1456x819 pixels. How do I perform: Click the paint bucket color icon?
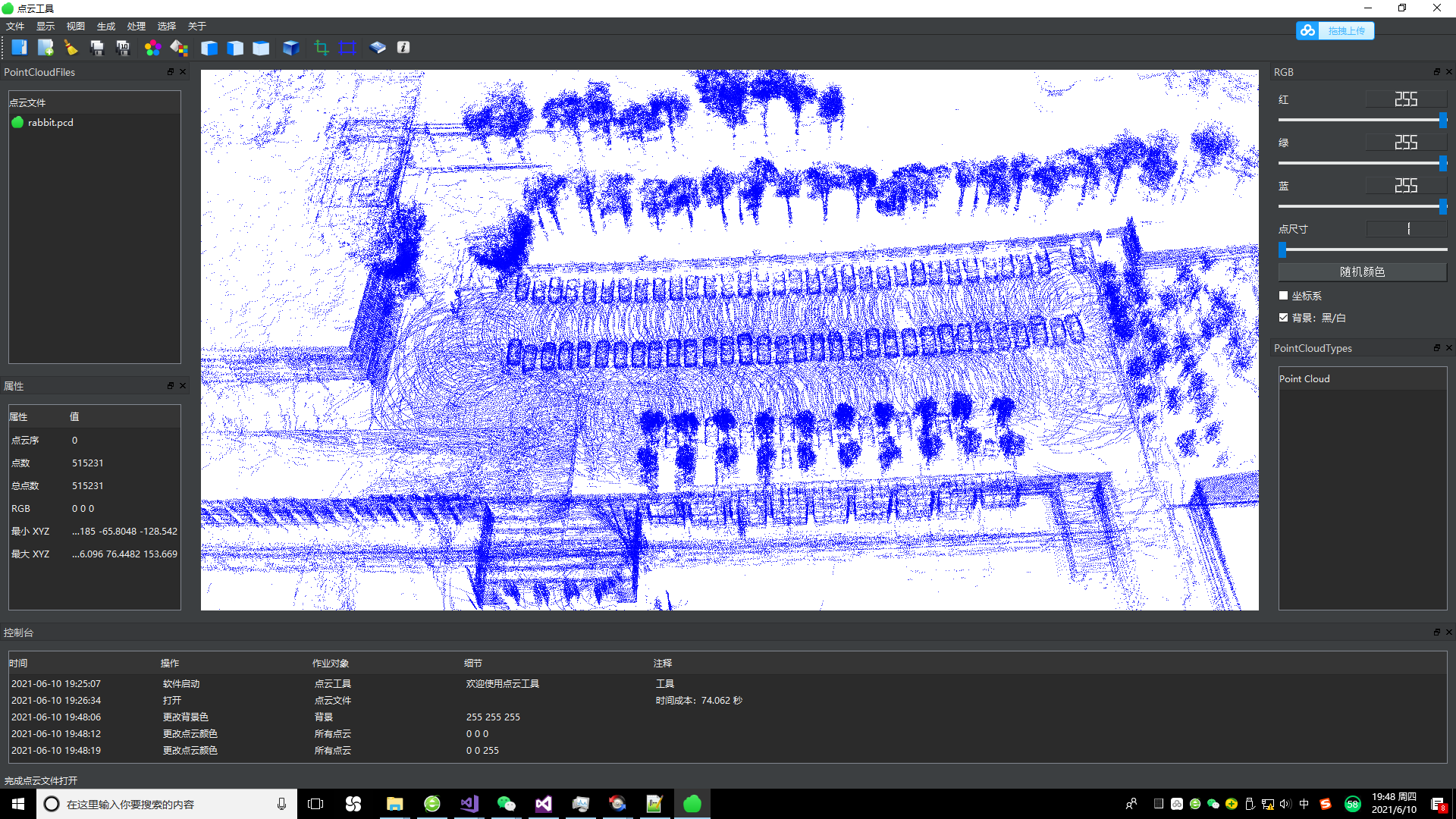click(179, 48)
